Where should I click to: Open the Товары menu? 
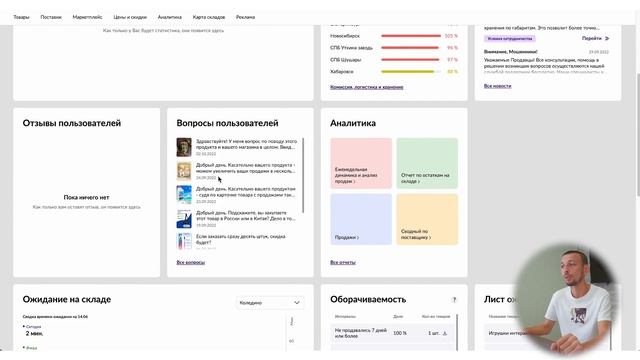coord(21,17)
